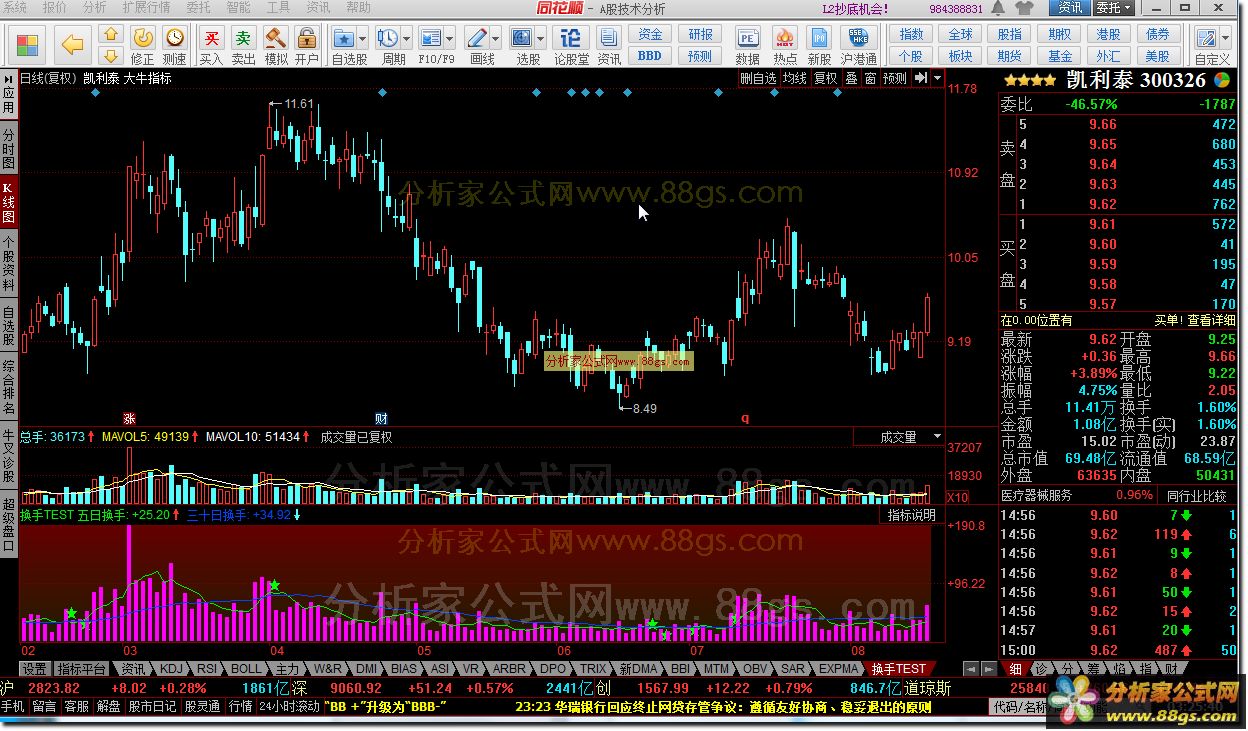Open the 委托 dropdown in title bar
This screenshot has width=1248, height=731.
tap(1113, 8)
